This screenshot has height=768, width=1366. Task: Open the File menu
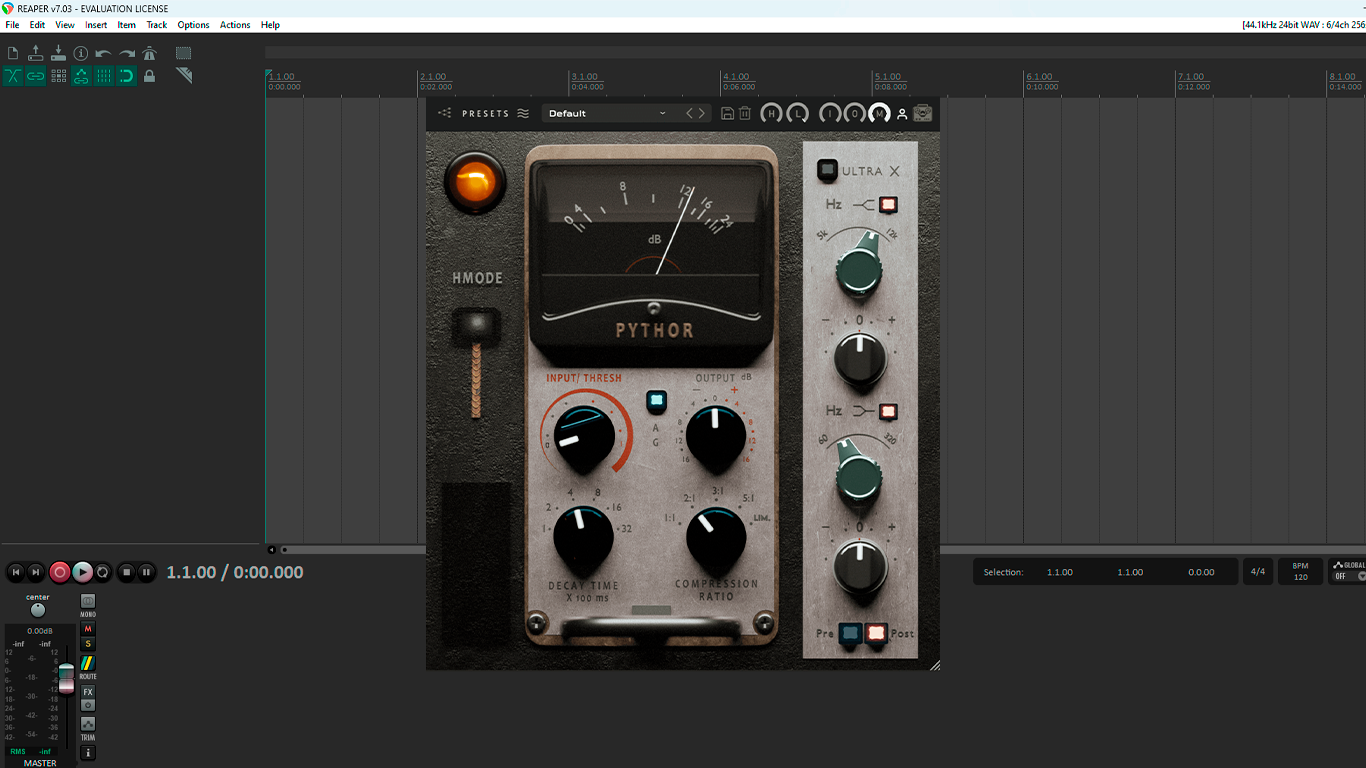click(x=12, y=25)
